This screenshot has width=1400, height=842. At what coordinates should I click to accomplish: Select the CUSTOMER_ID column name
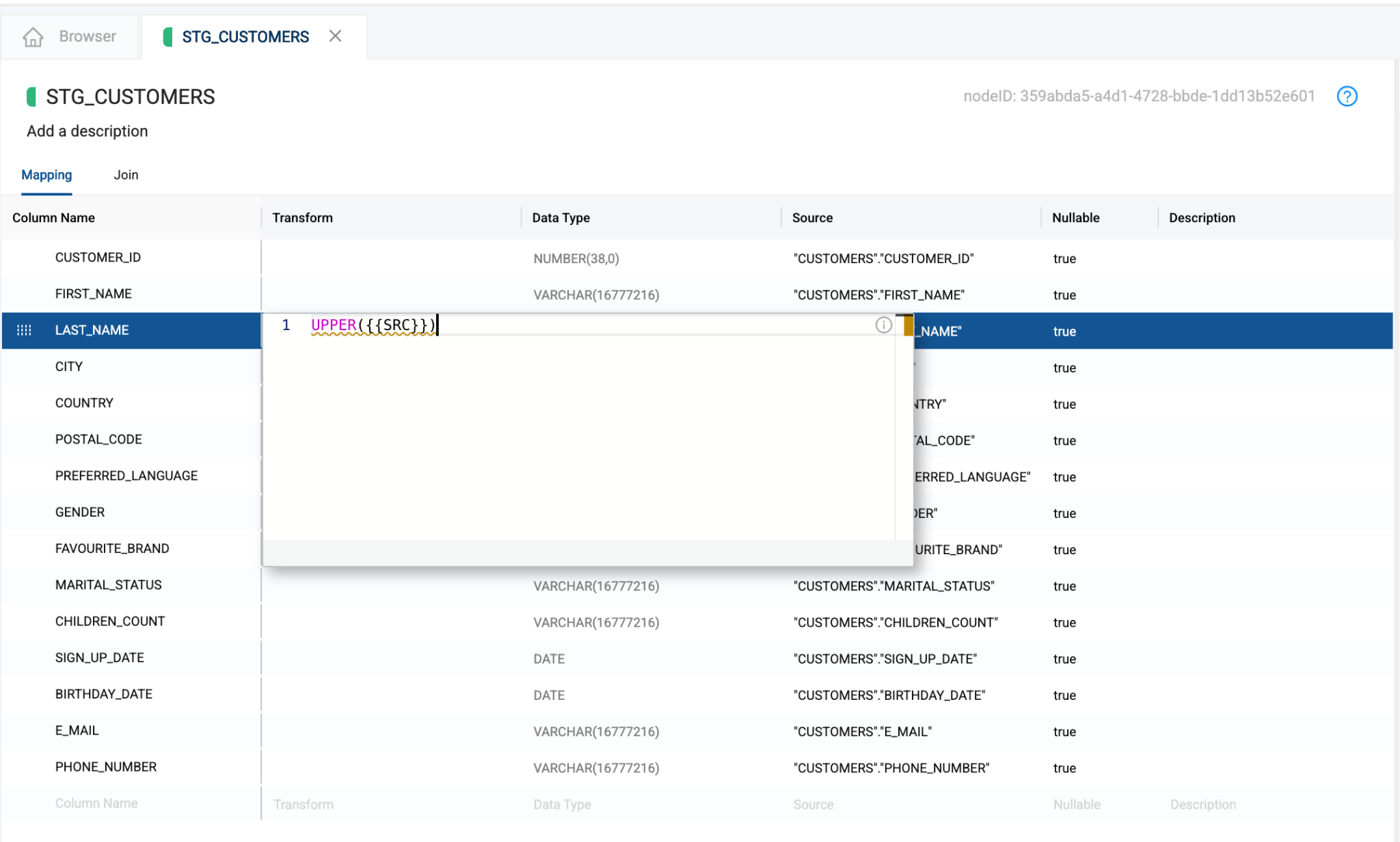[98, 258]
